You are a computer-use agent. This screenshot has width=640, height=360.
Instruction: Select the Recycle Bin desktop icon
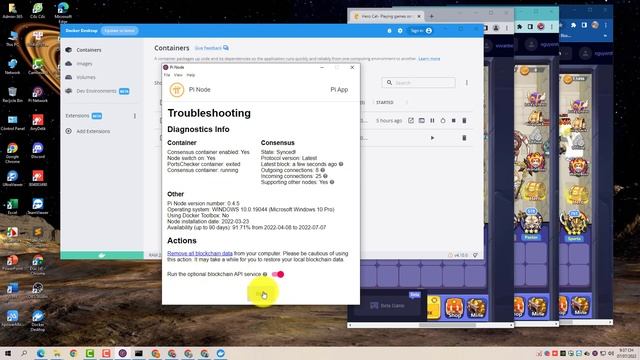12,94
